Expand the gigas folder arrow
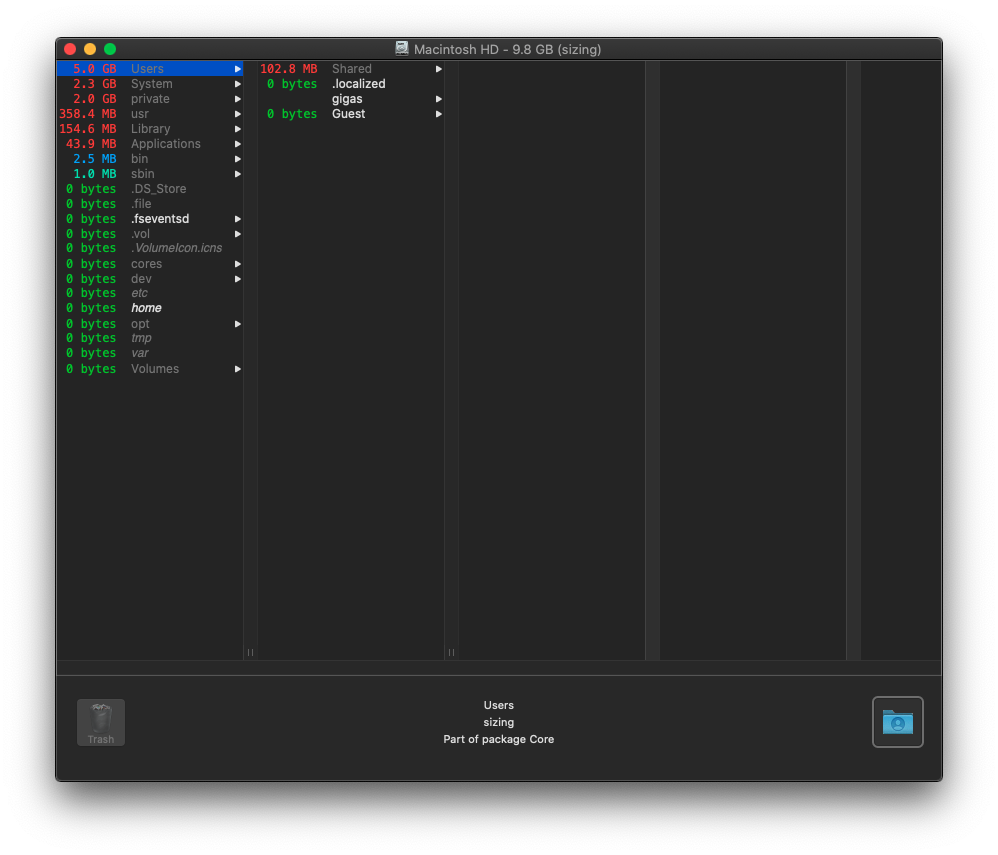The image size is (998, 855). [x=439, y=99]
